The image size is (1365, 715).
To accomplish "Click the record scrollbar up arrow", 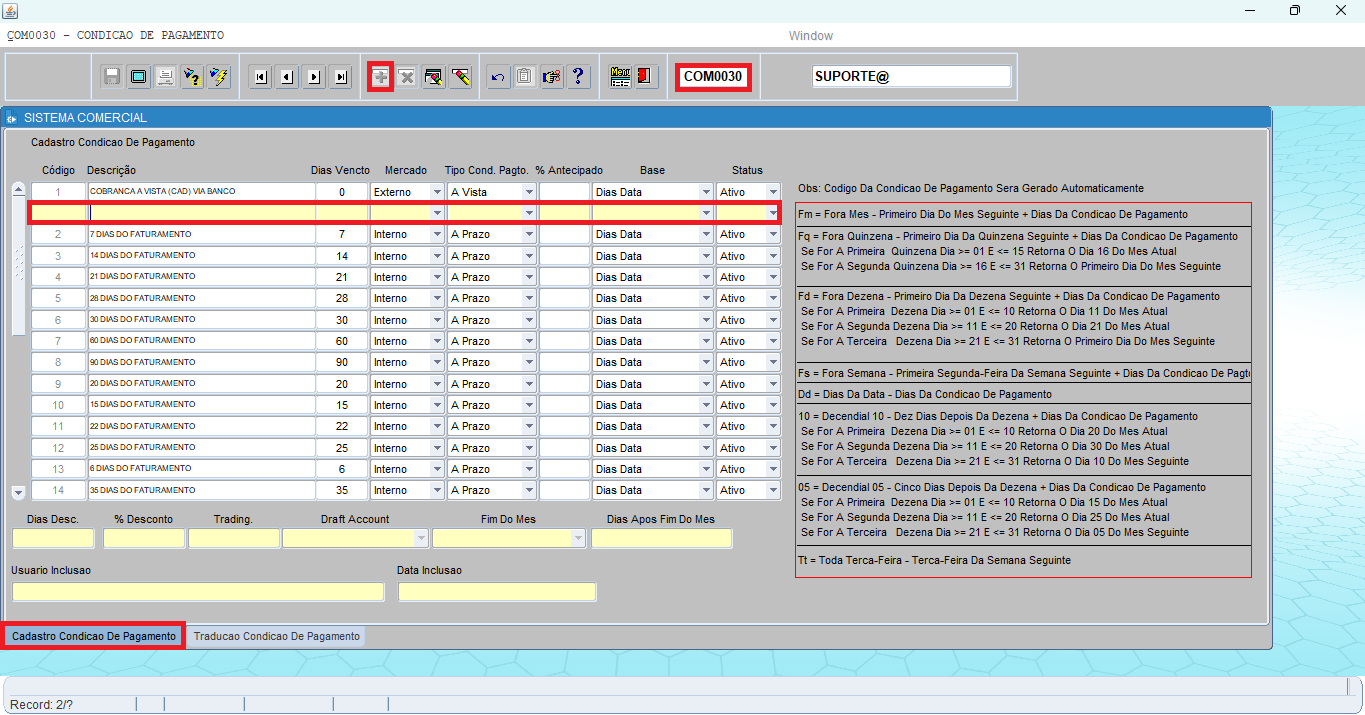I will pyautogui.click(x=18, y=191).
